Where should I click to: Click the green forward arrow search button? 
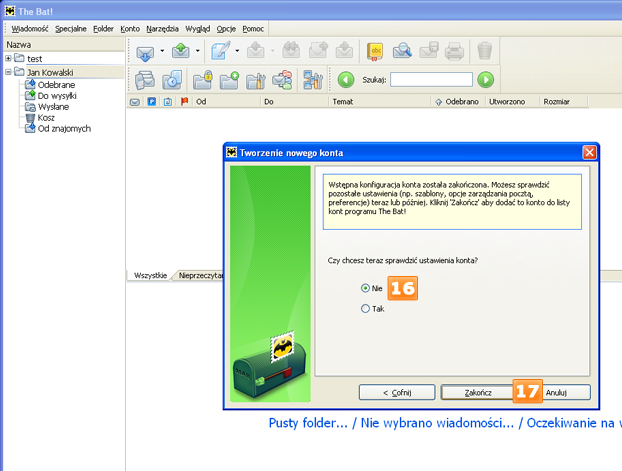click(x=486, y=80)
